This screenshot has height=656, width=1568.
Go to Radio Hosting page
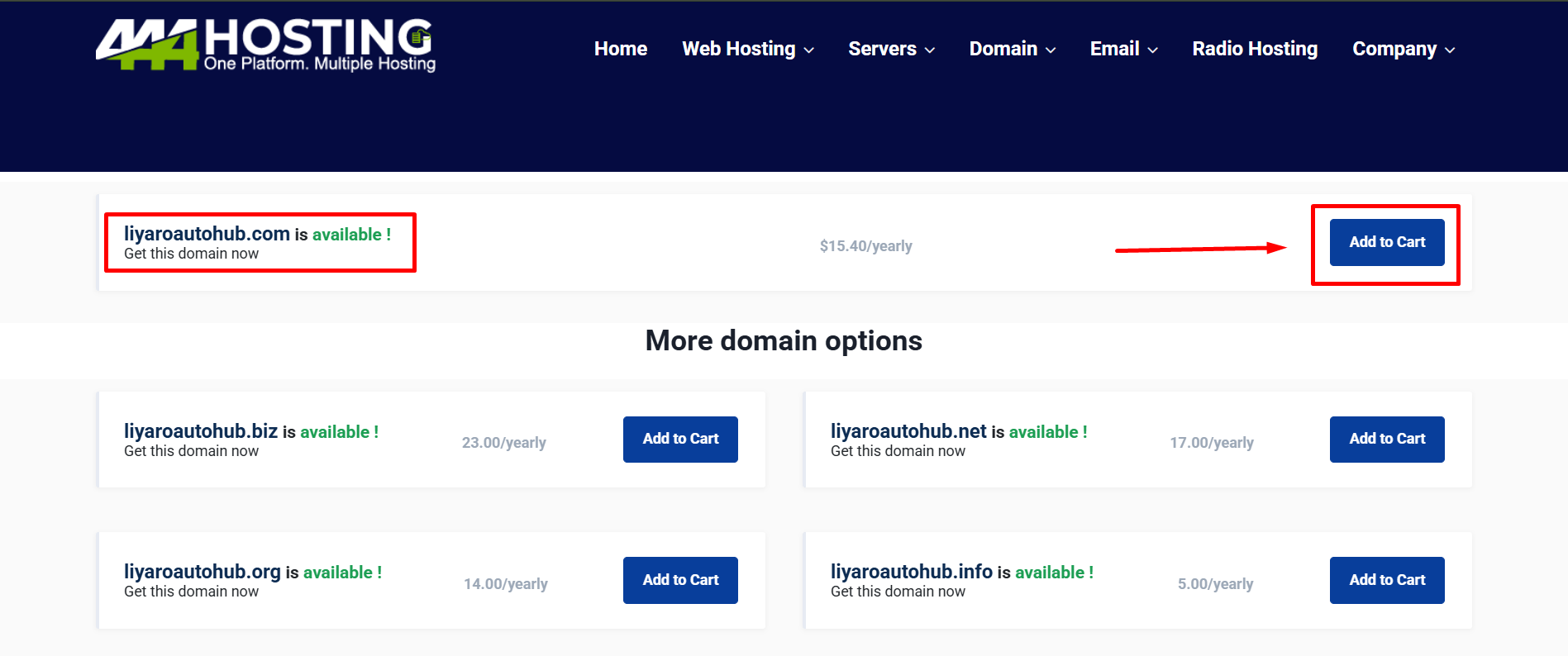pos(1254,49)
